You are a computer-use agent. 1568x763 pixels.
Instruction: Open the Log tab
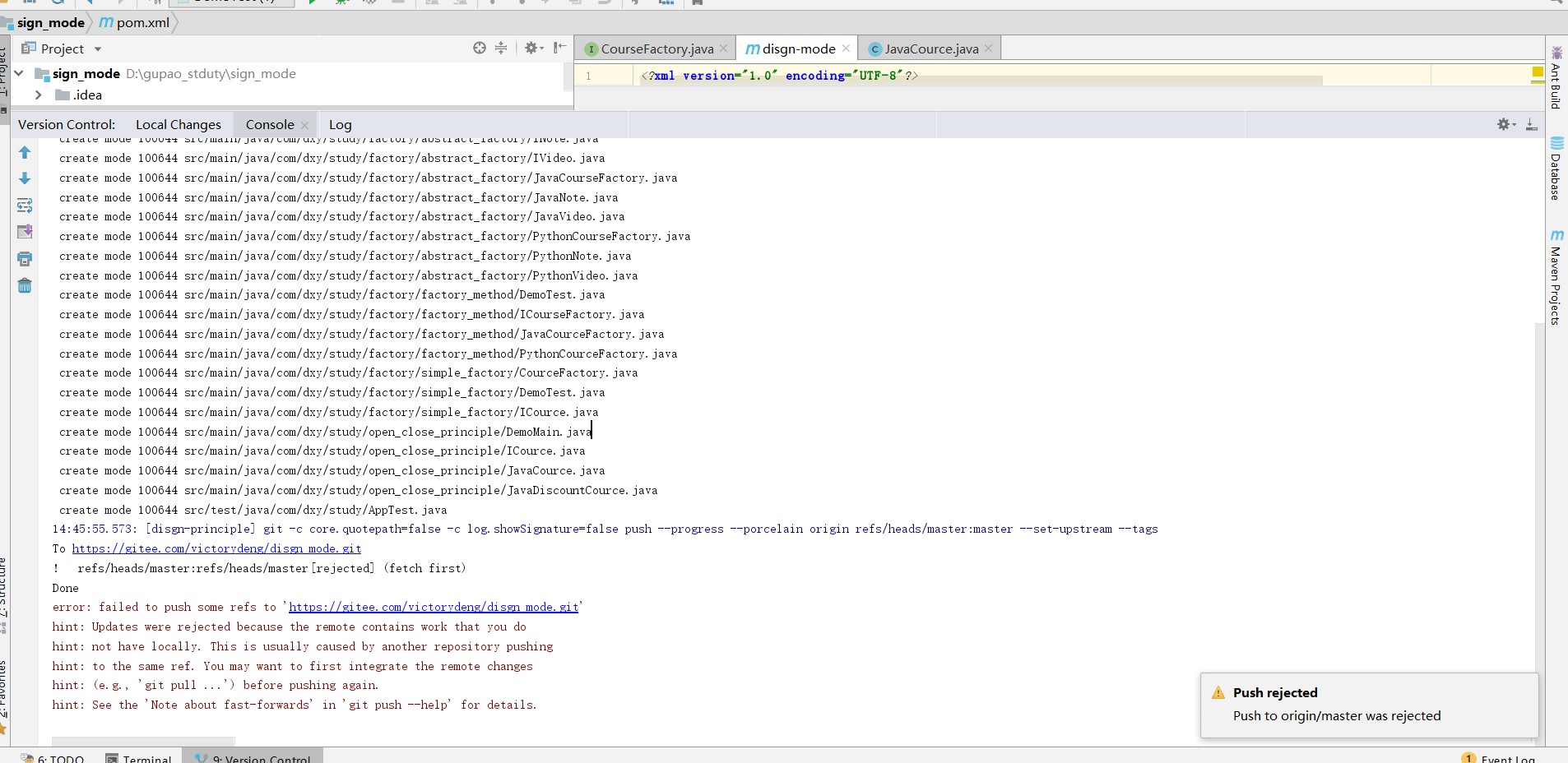341,124
